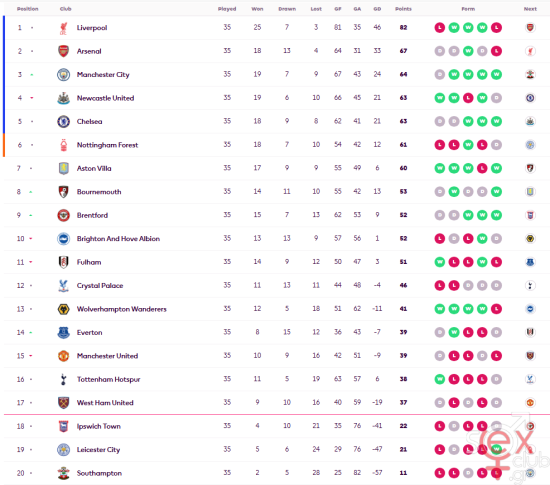This screenshot has width=550, height=485.
Task: Click West Ham's next opponent badge
Action: (530, 403)
